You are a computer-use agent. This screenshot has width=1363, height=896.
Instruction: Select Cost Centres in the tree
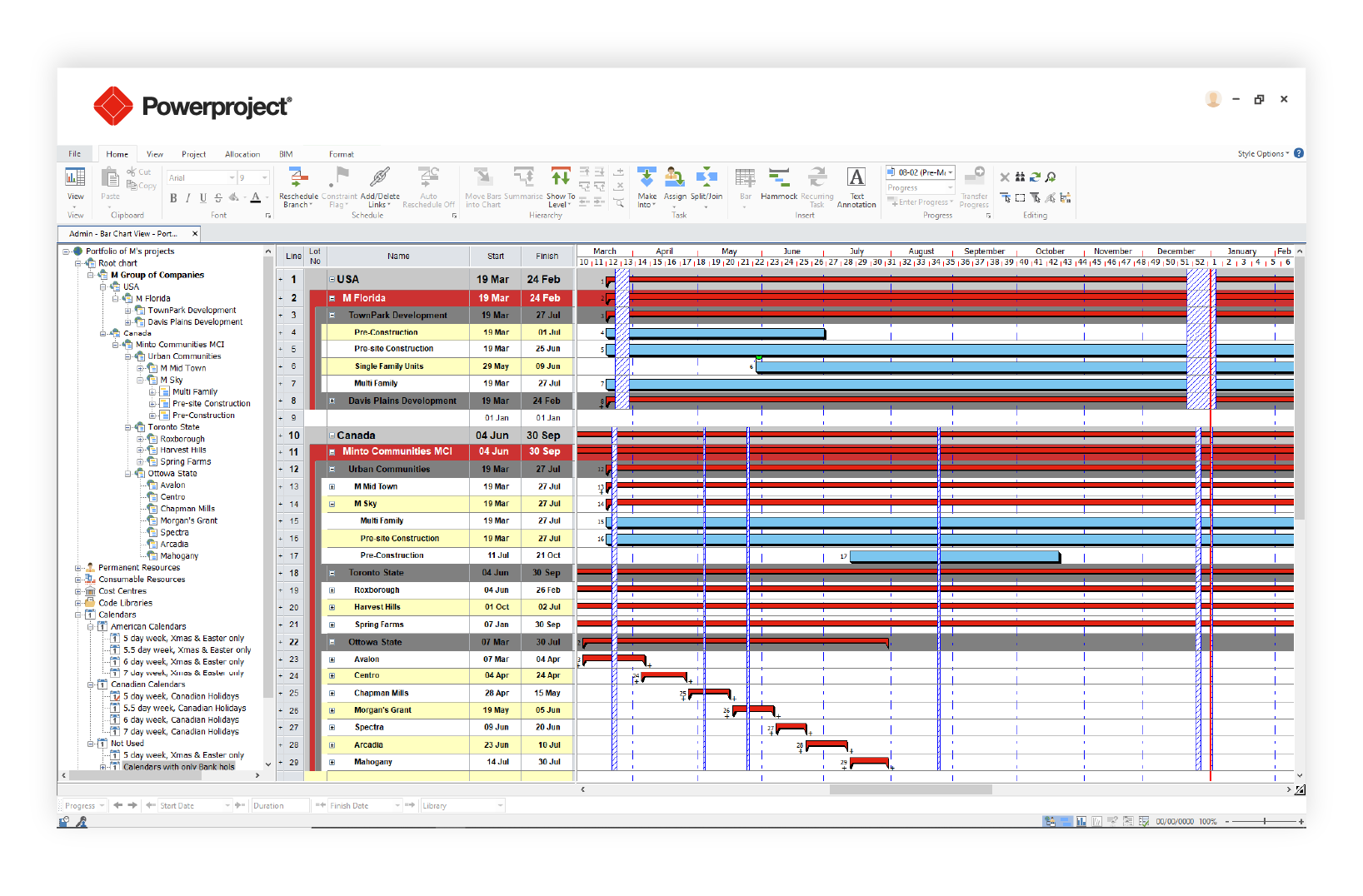(x=122, y=591)
